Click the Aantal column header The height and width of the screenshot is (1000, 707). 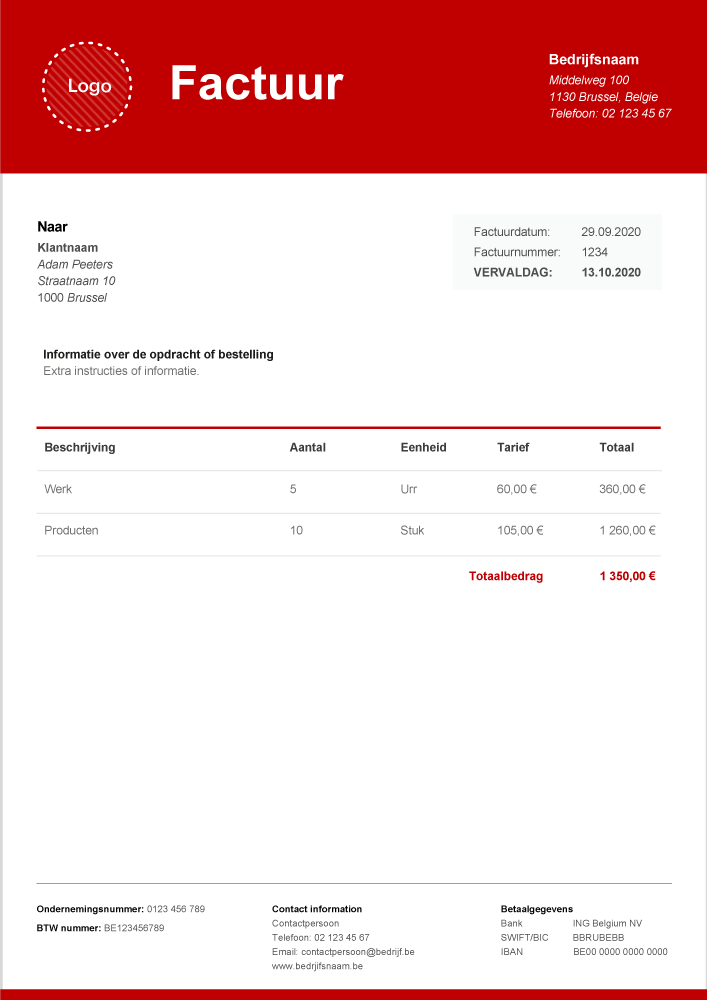click(x=307, y=448)
